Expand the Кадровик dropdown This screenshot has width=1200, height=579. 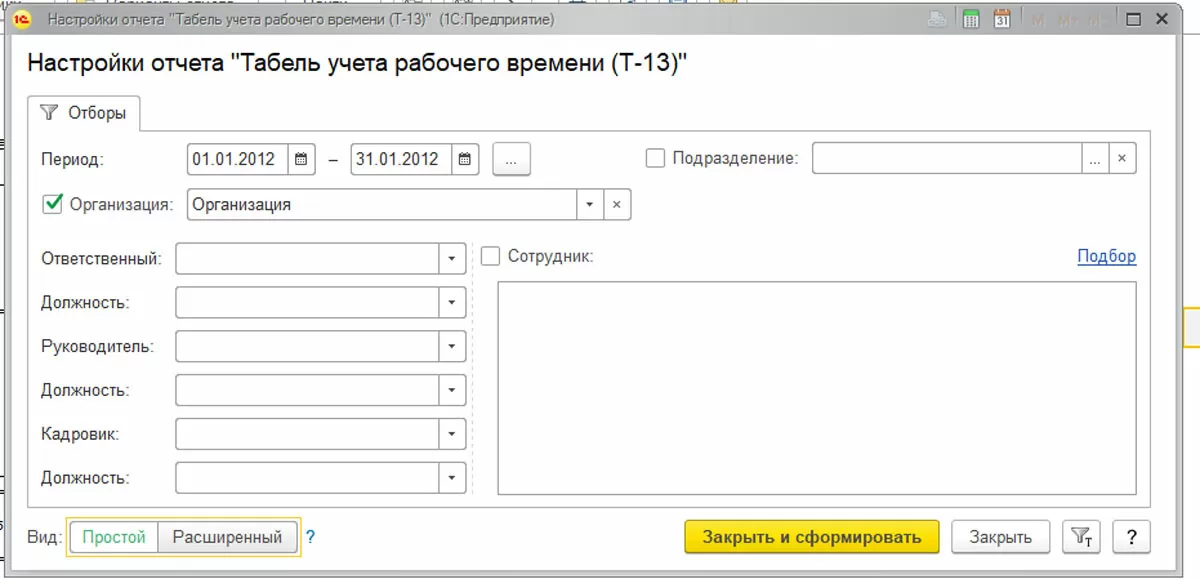click(x=452, y=434)
